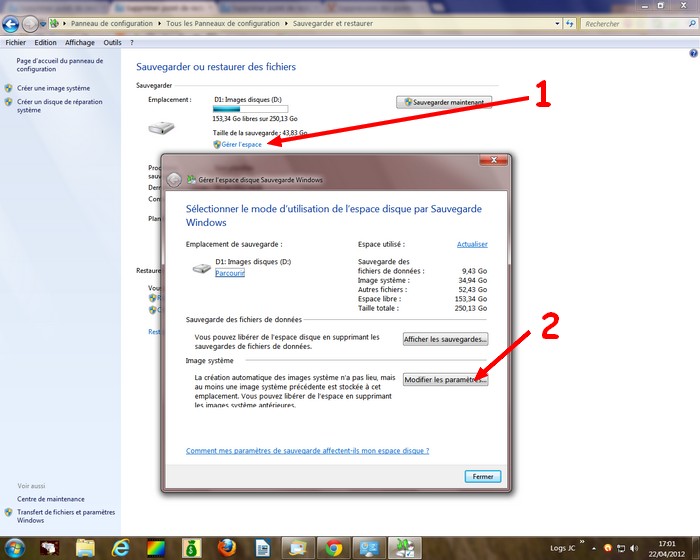Open the money bag app in taskbar

[x=191, y=548]
